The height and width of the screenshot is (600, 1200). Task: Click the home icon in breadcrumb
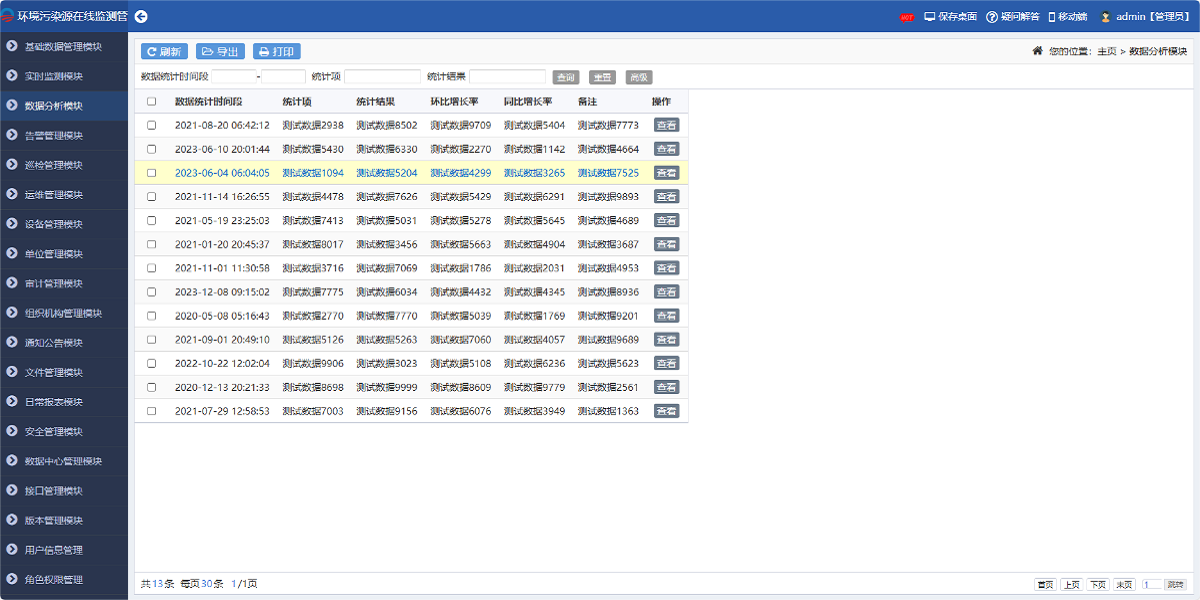(1038, 51)
